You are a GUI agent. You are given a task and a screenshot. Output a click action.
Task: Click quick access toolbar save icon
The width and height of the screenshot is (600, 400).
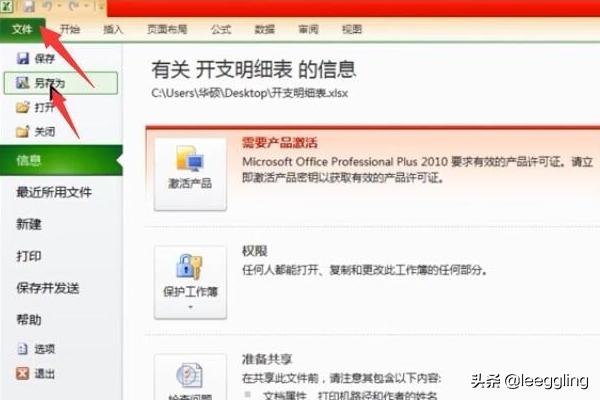click(x=29, y=6)
